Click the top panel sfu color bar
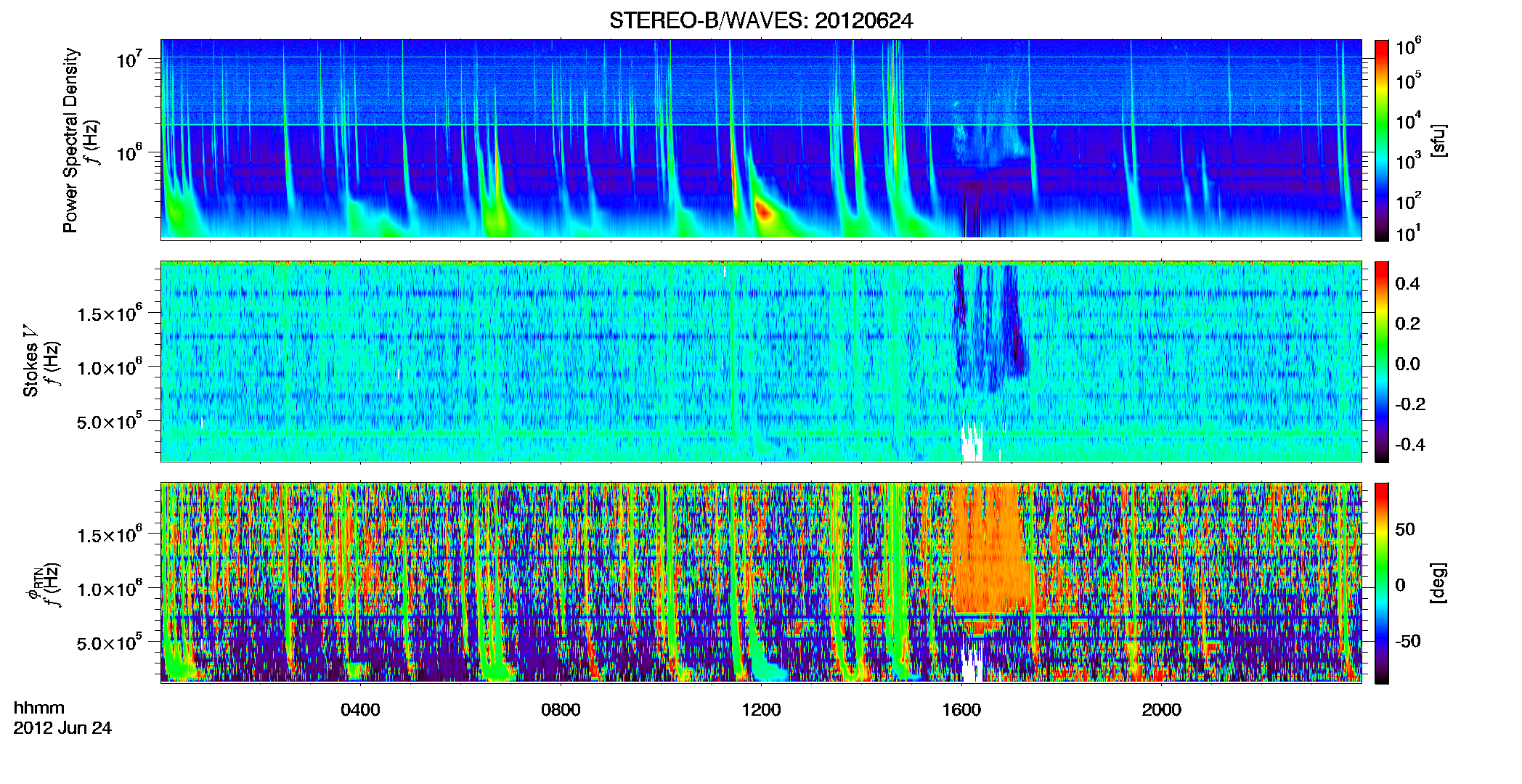Image resolution: width=1522 pixels, height=784 pixels. [1381, 140]
